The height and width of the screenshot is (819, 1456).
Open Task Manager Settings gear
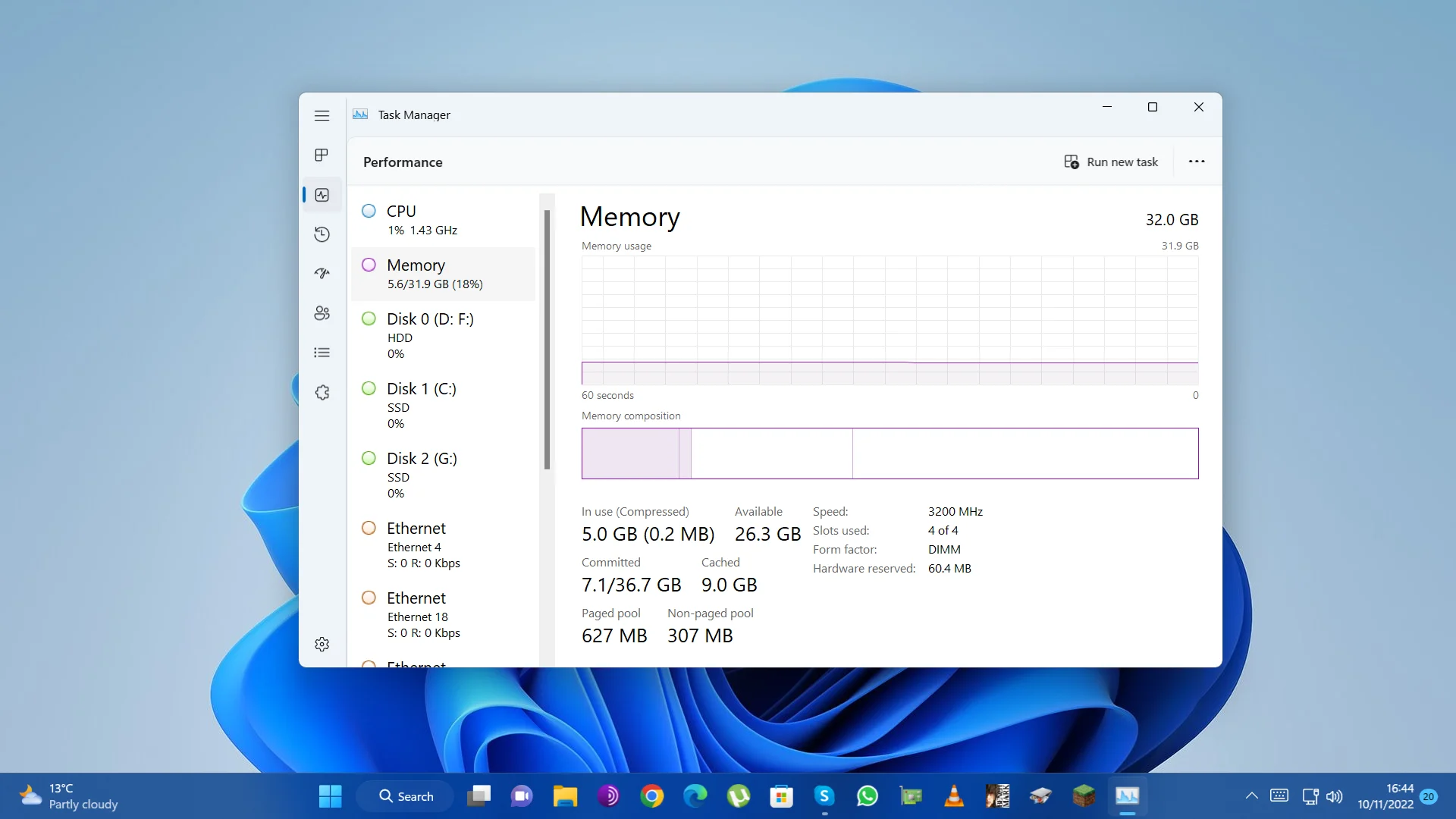tap(322, 644)
